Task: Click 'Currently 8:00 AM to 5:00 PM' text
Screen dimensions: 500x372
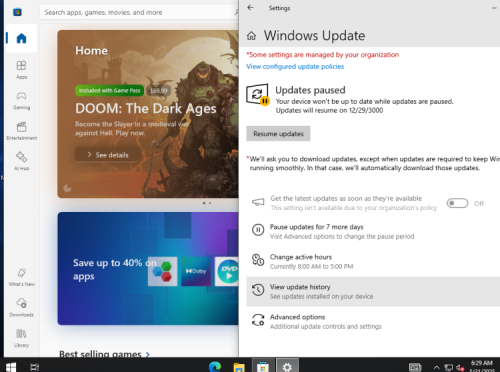Action: [311, 266]
